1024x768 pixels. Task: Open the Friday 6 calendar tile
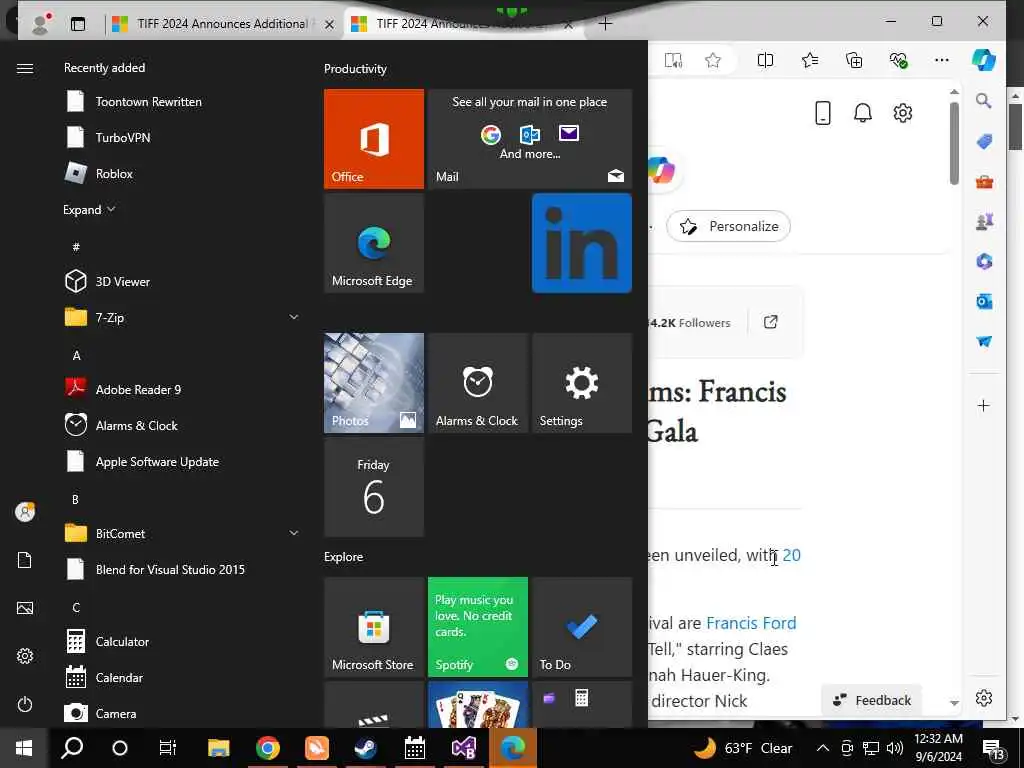(374, 487)
